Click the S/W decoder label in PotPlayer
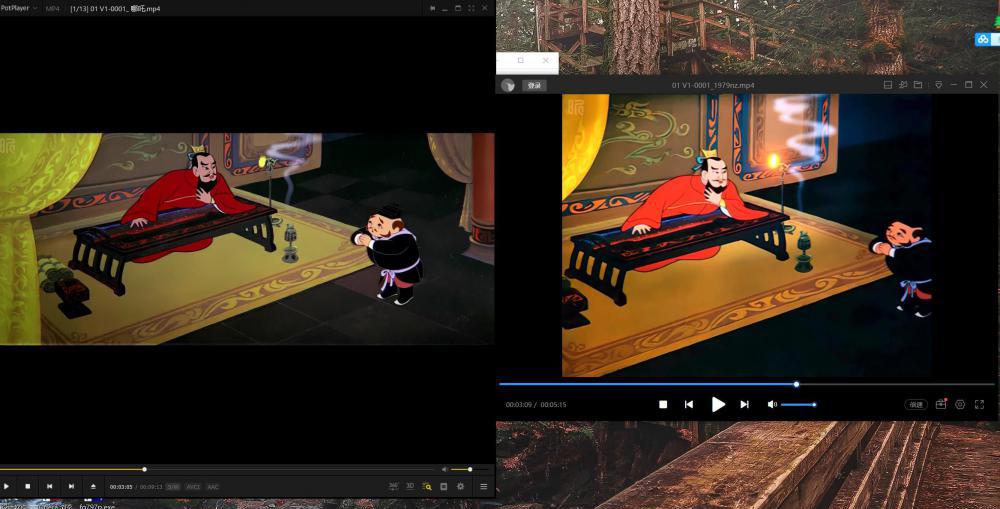The height and width of the screenshot is (509, 1000). coord(173,487)
